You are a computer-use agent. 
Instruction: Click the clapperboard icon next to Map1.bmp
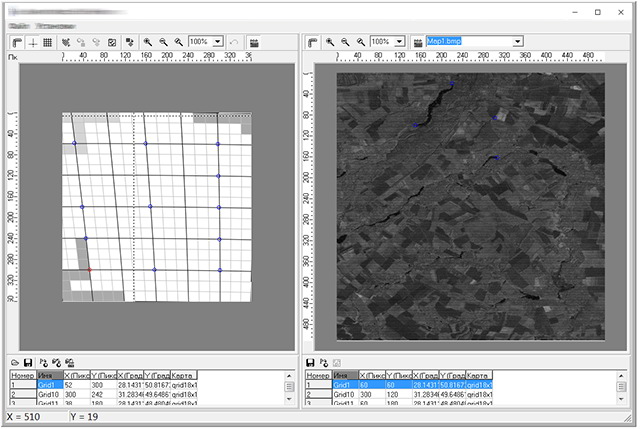pos(418,42)
